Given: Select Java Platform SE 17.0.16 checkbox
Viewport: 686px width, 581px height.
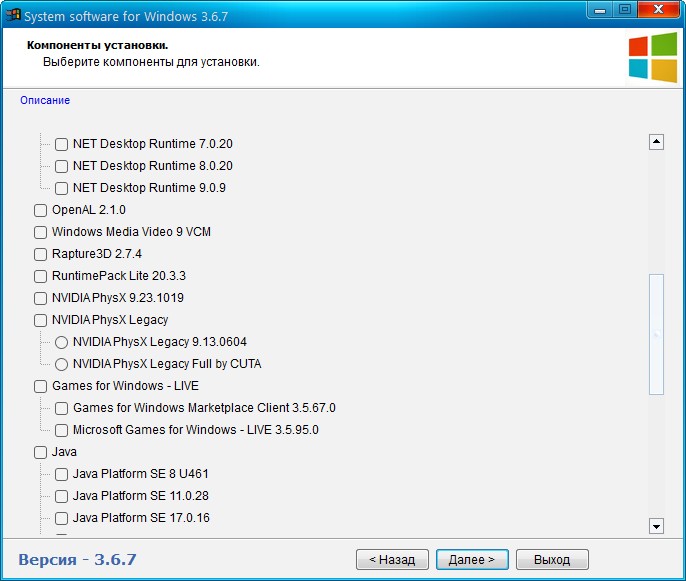Looking at the screenshot, I should [x=61, y=518].
